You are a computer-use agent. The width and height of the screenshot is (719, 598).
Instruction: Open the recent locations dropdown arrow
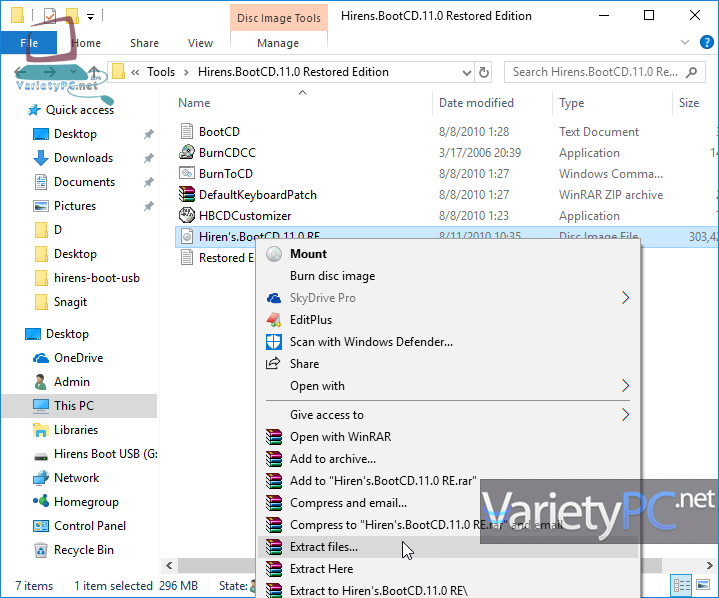click(x=73, y=72)
